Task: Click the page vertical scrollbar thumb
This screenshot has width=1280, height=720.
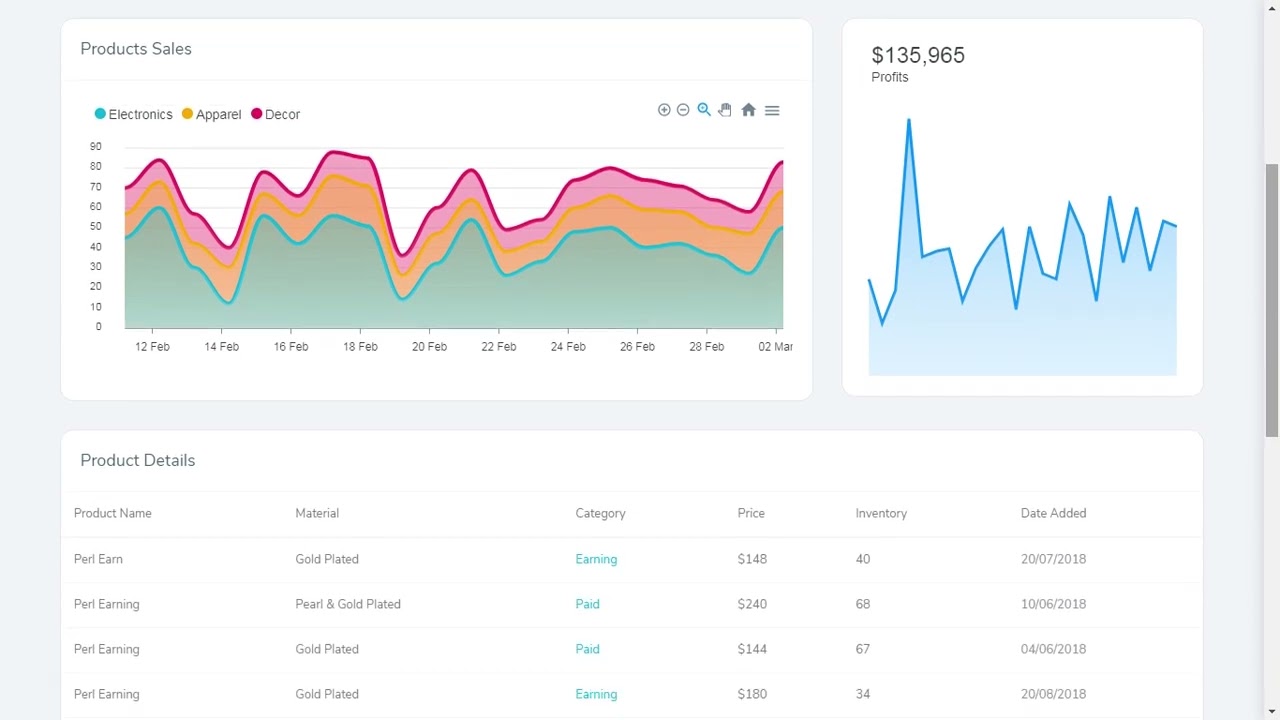Action: point(1272,300)
